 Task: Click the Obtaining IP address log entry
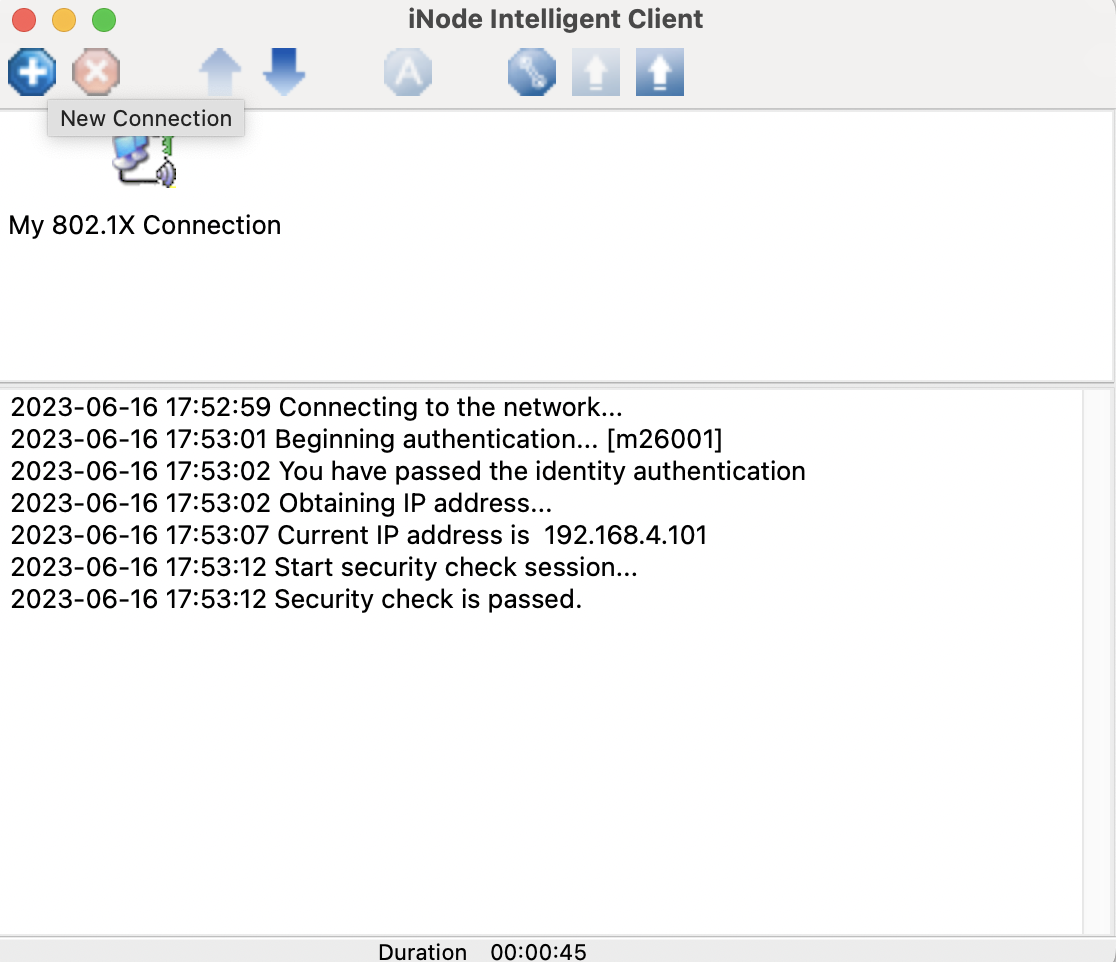pyautogui.click(x=281, y=503)
